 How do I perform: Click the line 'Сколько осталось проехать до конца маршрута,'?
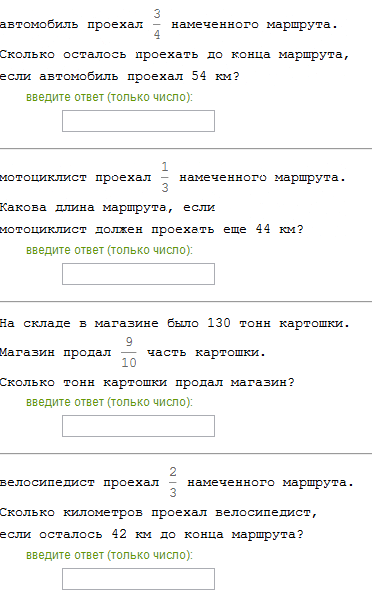pos(174,55)
